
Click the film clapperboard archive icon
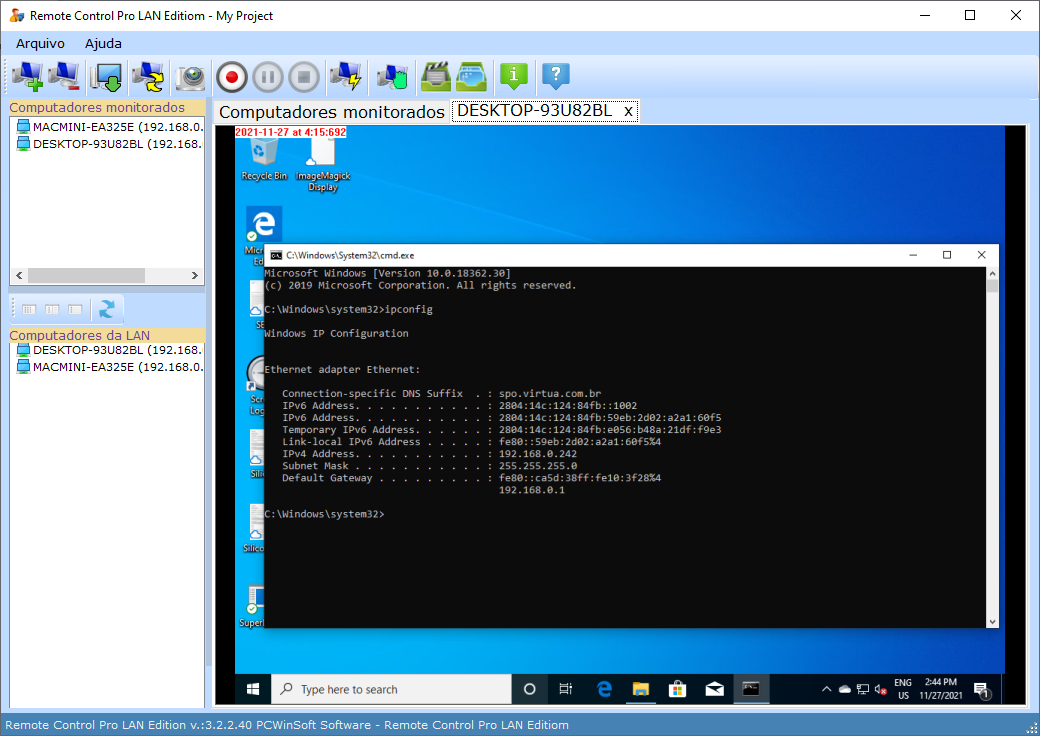click(x=436, y=76)
